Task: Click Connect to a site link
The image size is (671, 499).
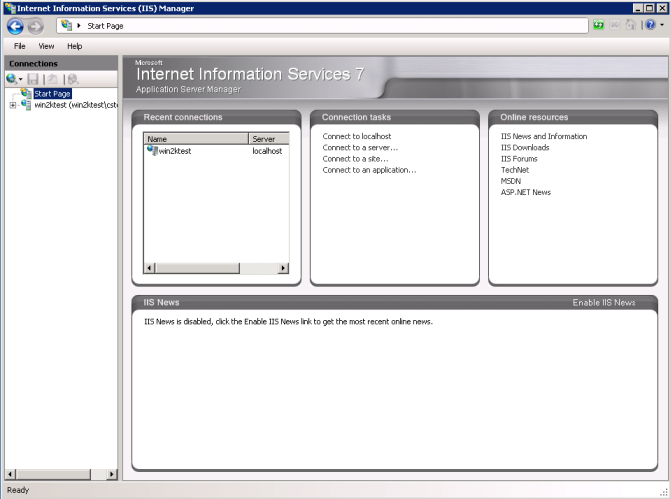Action: 356,159
